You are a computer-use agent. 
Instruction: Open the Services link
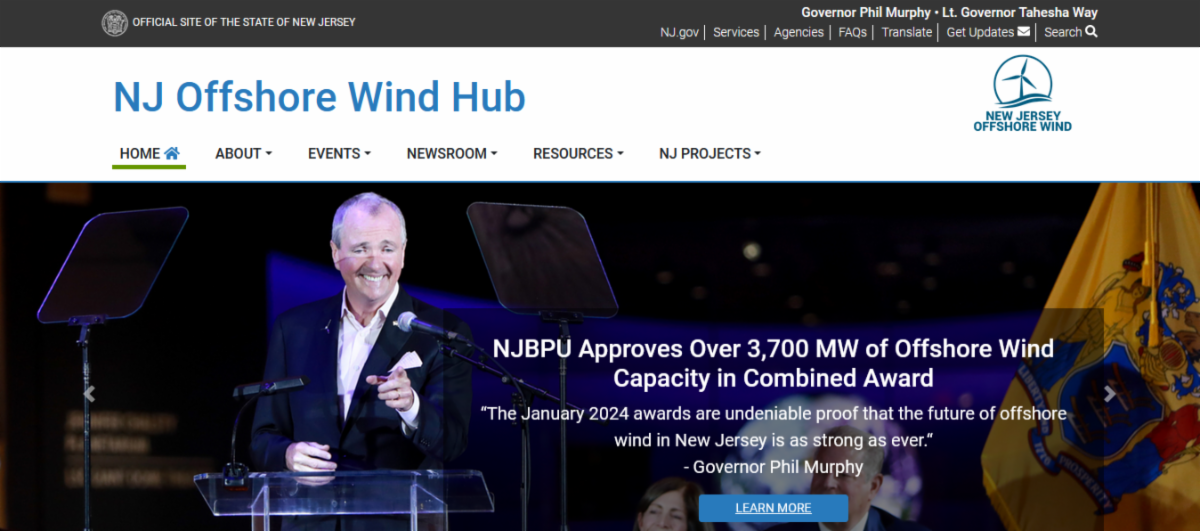tap(736, 32)
